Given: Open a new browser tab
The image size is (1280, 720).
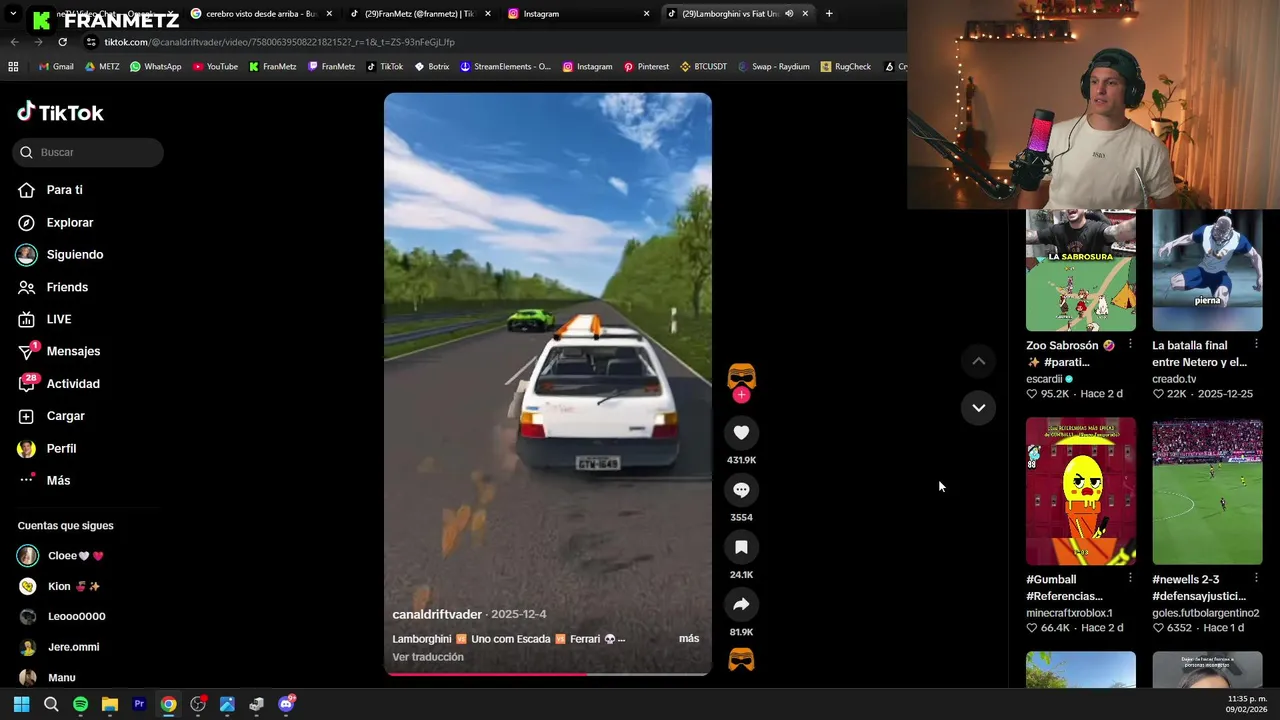Looking at the screenshot, I should pyautogui.click(x=829, y=14).
